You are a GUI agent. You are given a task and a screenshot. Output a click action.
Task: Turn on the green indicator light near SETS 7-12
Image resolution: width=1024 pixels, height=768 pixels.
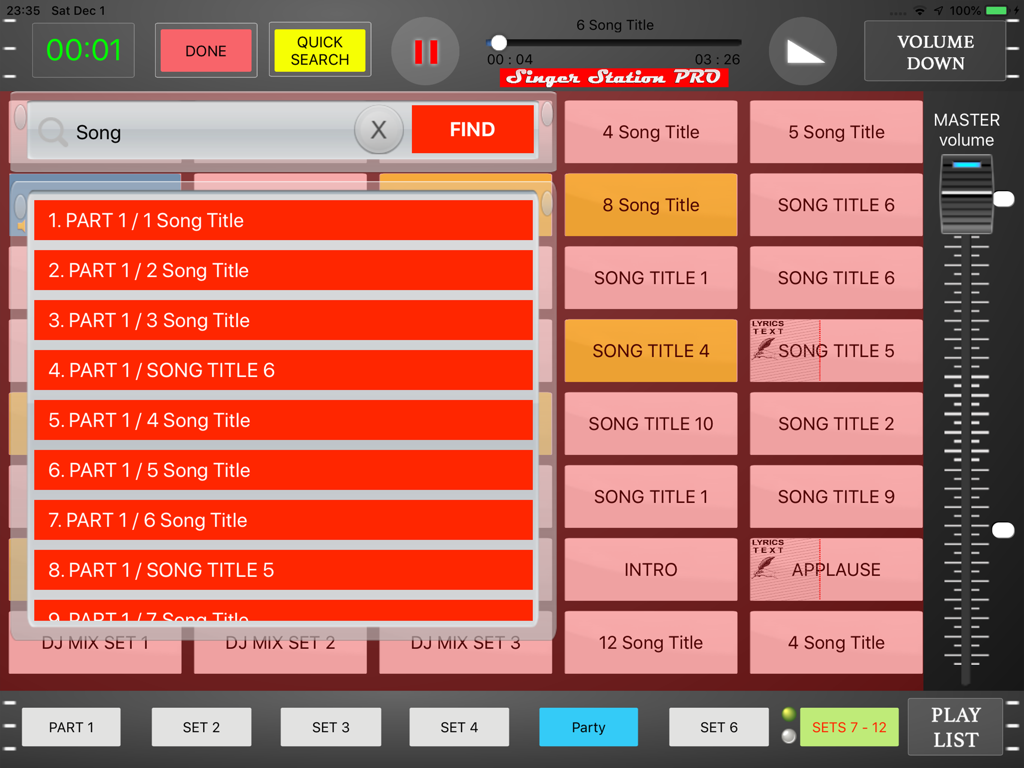pos(789,714)
